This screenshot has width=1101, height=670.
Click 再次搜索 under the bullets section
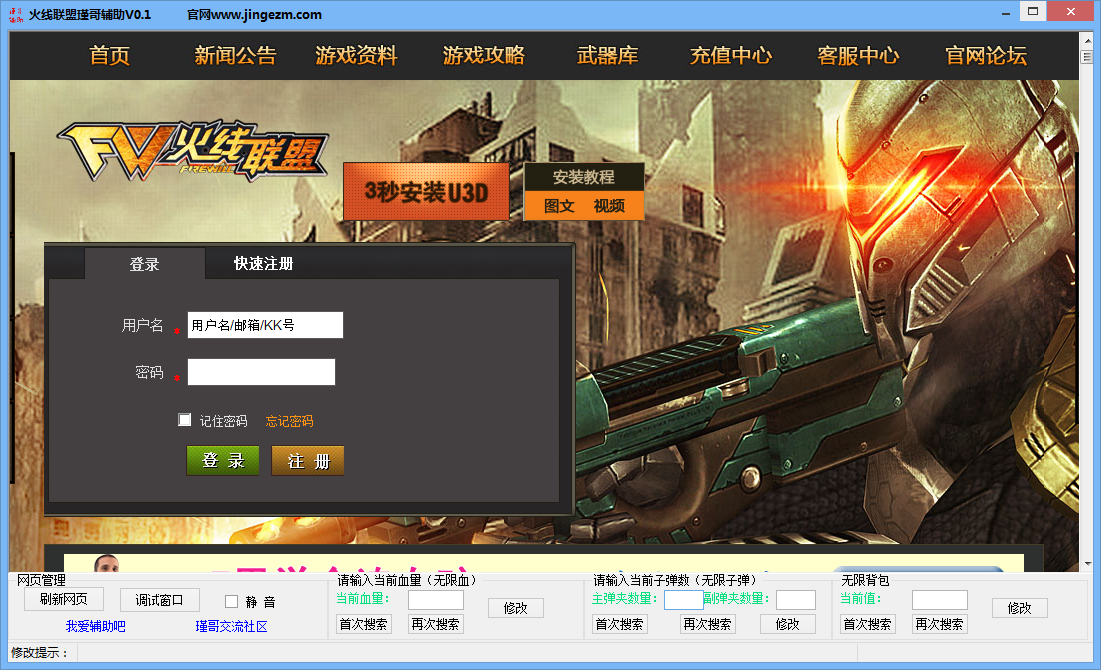coord(708,624)
